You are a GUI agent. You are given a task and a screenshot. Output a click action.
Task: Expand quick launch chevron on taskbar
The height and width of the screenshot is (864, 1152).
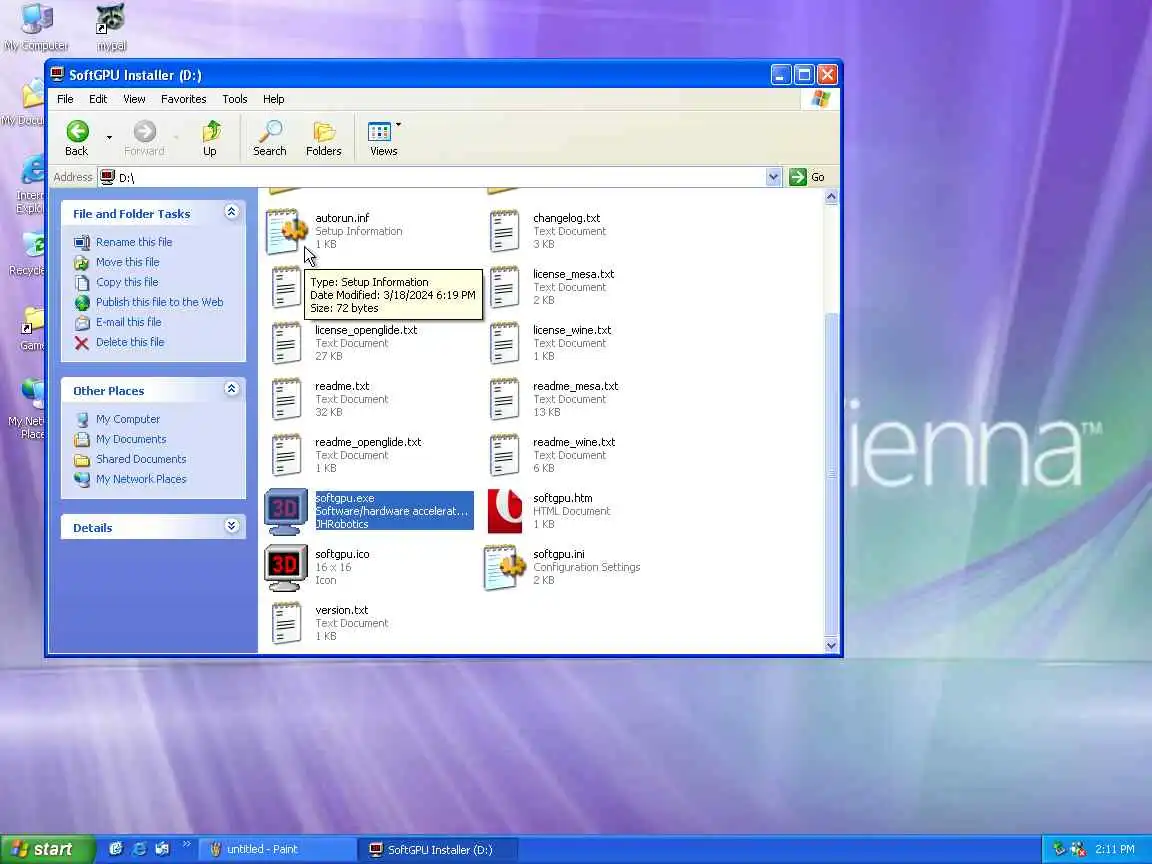tap(186, 845)
